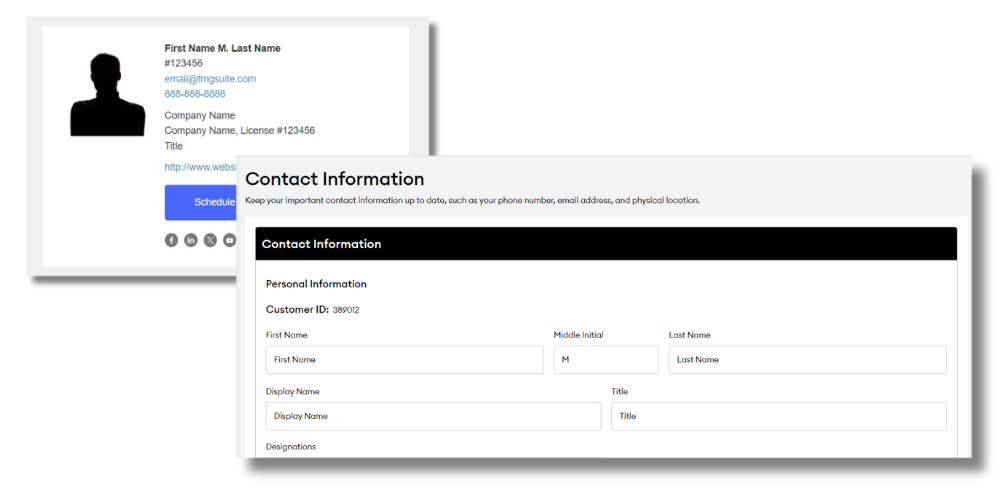This screenshot has height=500, width=1000.
Task: Click the Display Name input field
Action: (x=433, y=416)
